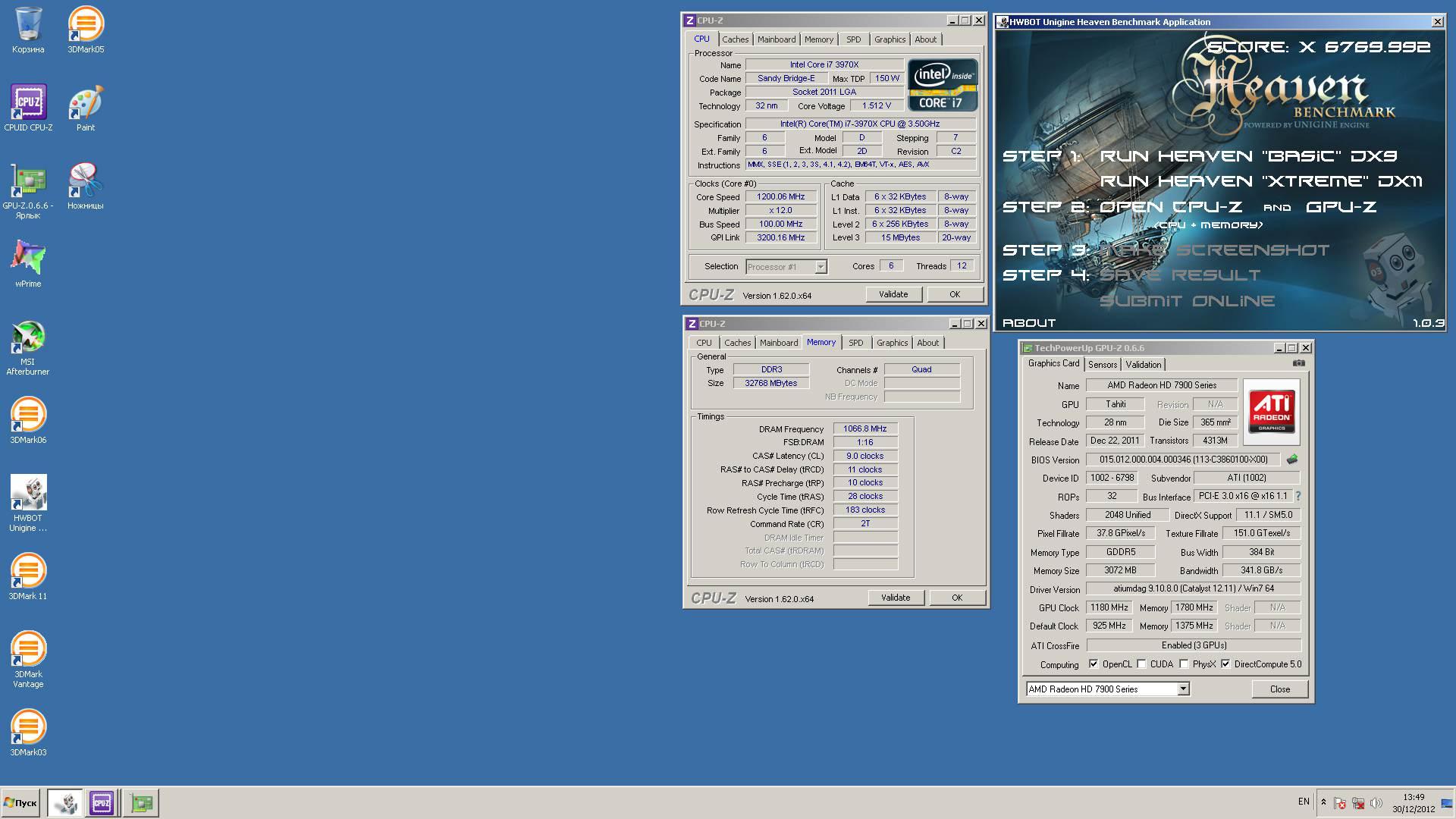1456x819 pixels.
Task: Open the Ножницы (Snipping Tool) icon
Action: point(86,186)
